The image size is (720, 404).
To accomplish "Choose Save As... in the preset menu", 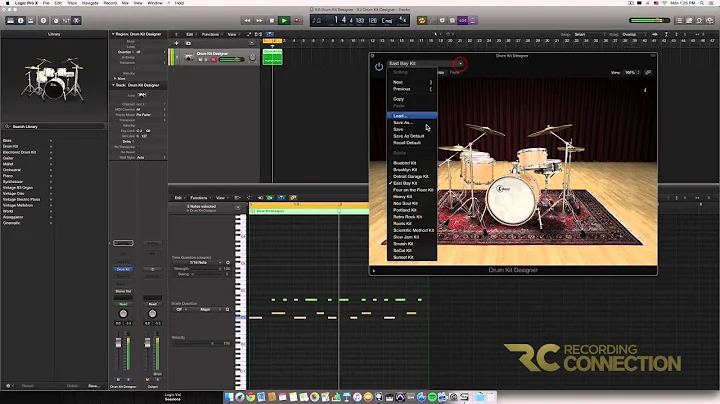I will pos(412,123).
